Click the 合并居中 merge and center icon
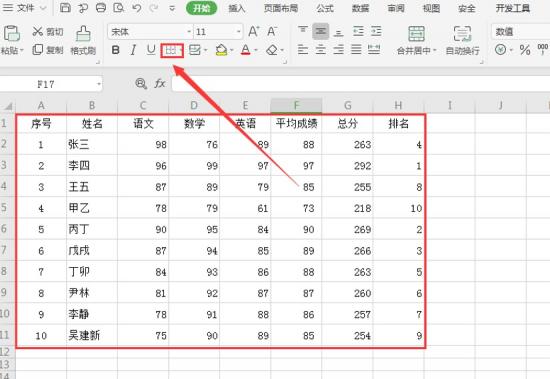 [x=416, y=34]
